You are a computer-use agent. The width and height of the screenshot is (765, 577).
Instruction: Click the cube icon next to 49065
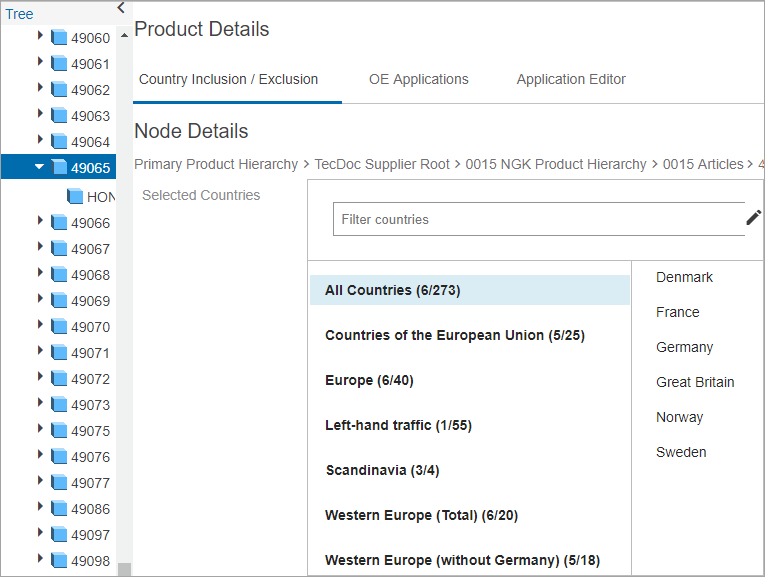[58, 168]
